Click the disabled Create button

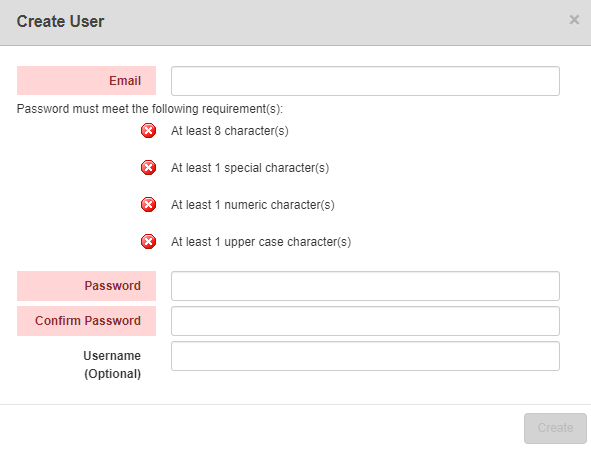(555, 428)
